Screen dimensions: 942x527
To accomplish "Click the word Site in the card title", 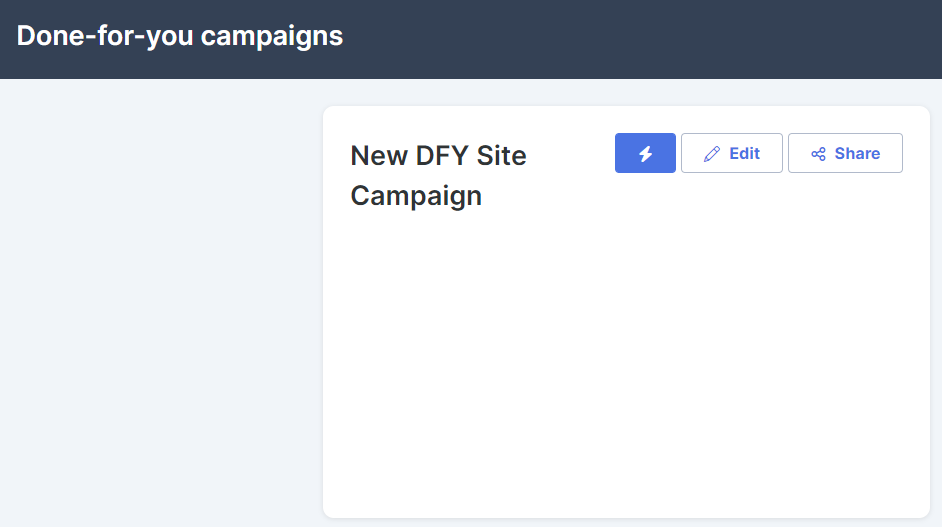I will (x=502, y=156).
